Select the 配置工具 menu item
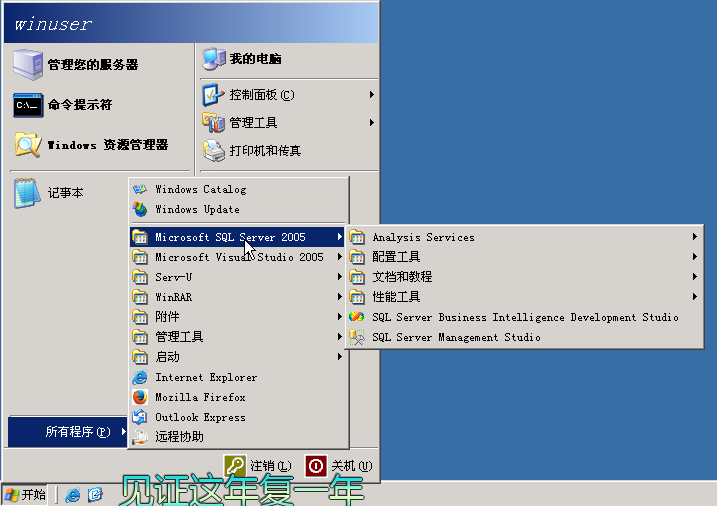Screen dimensions: 717x506 coord(524,257)
